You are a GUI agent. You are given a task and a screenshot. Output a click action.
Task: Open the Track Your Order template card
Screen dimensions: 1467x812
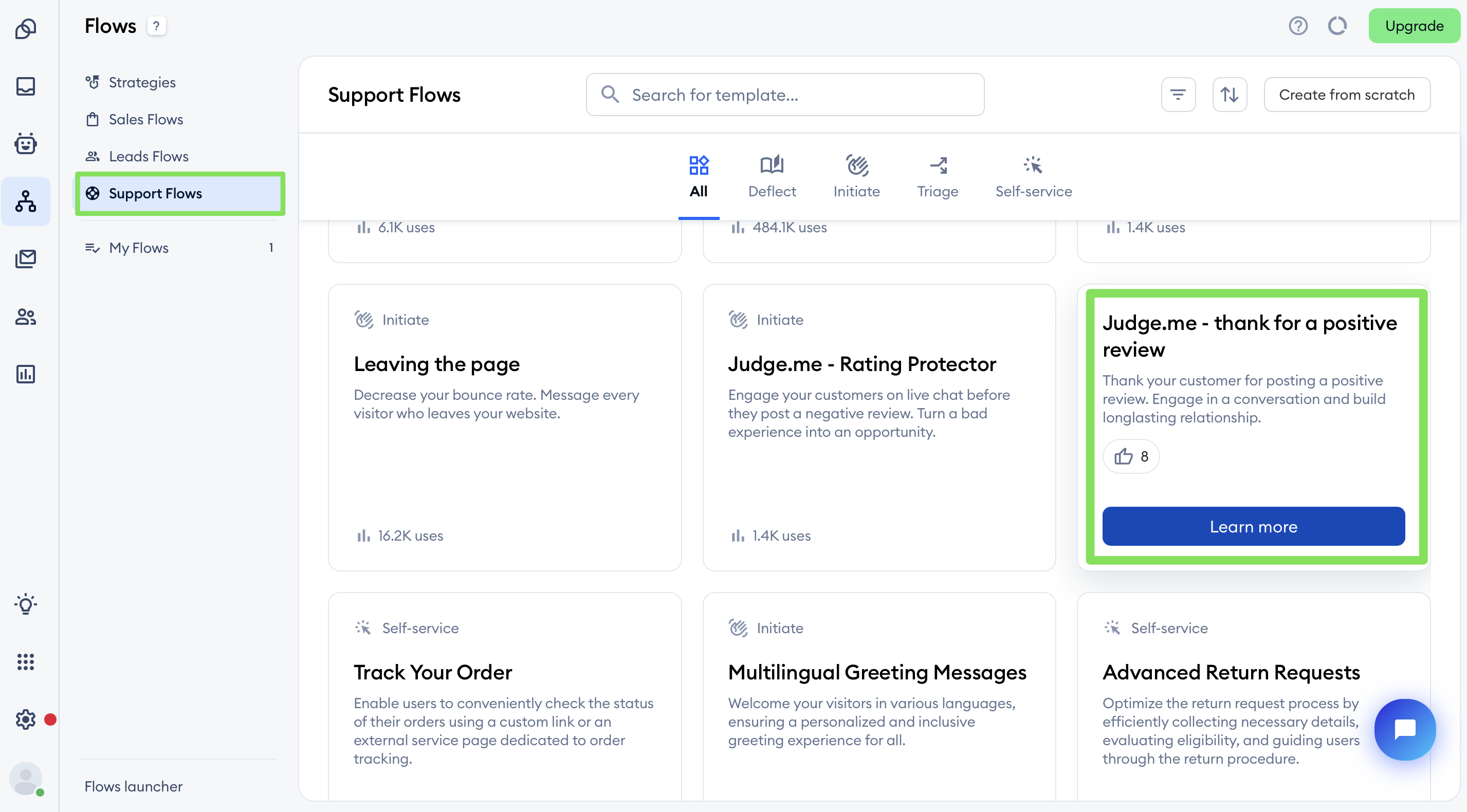(x=505, y=697)
